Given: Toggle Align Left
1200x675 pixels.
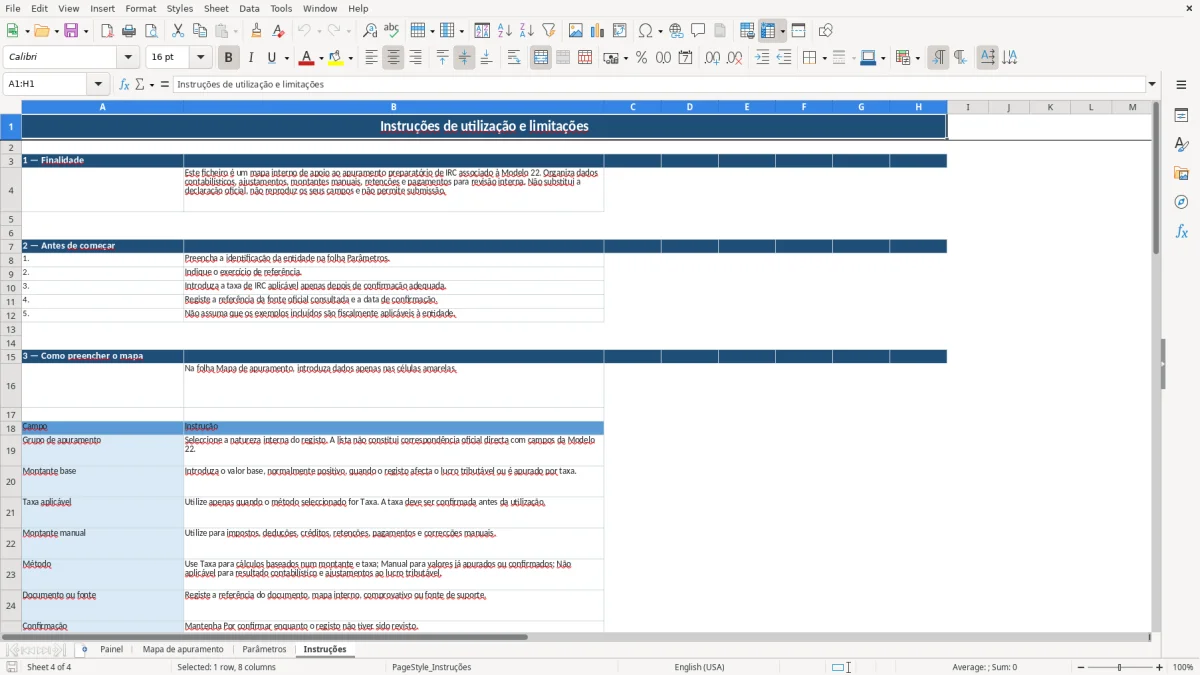Looking at the screenshot, I should click(x=371, y=58).
